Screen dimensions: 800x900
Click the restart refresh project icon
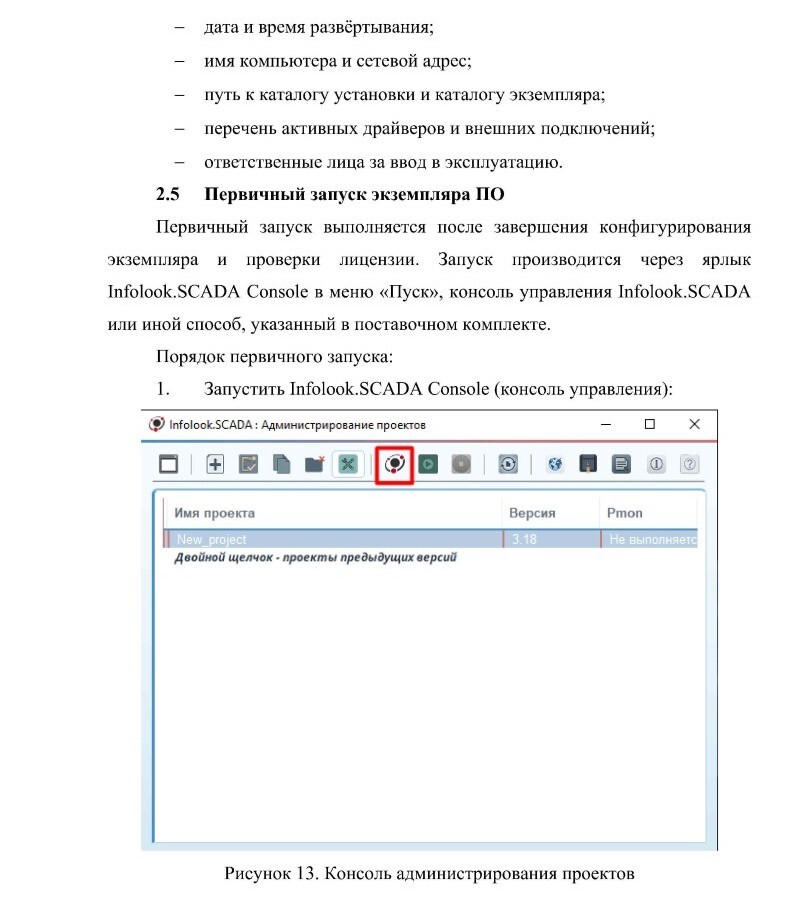508,464
